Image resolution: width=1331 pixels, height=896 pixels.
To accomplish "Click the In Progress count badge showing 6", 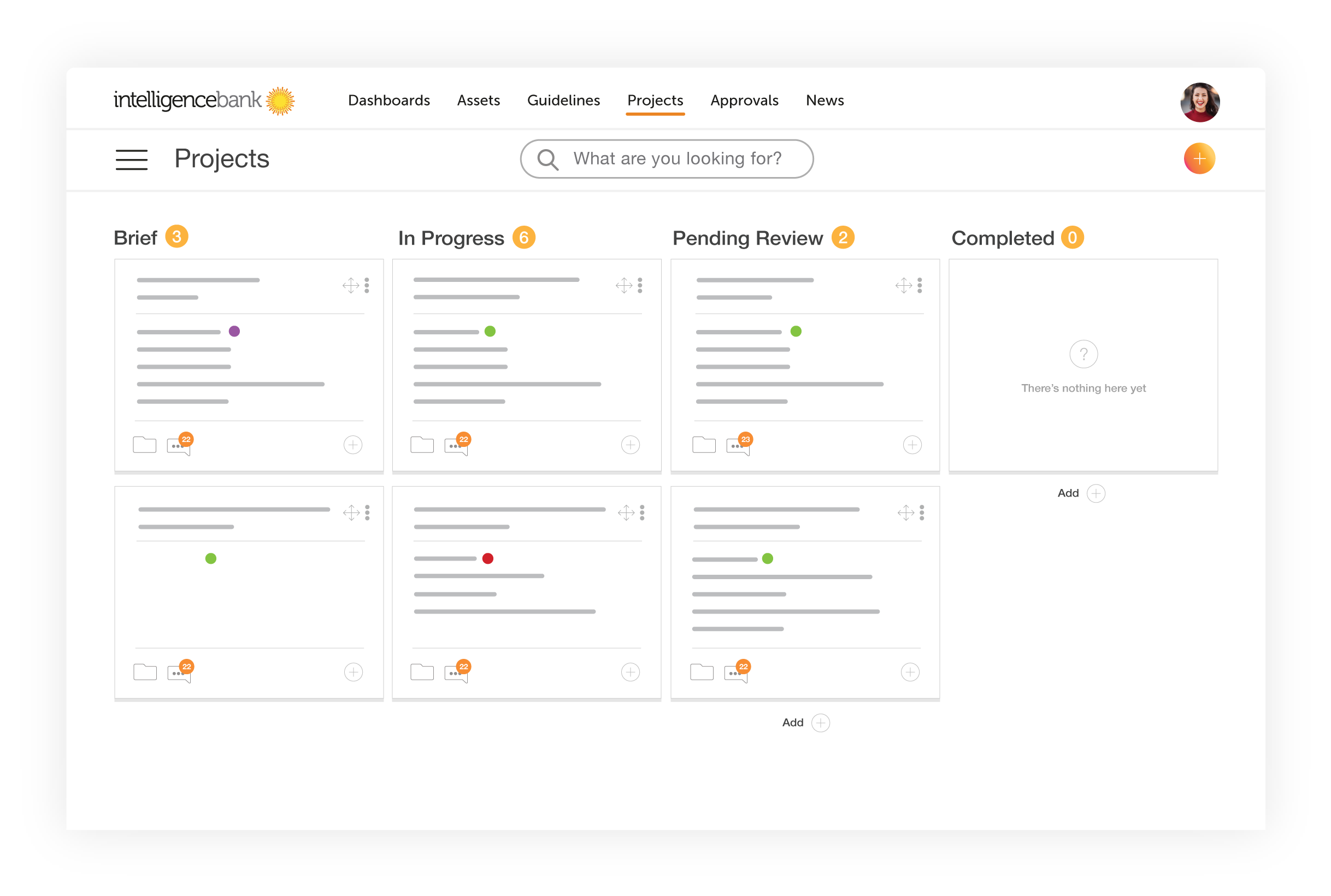I will (x=523, y=238).
